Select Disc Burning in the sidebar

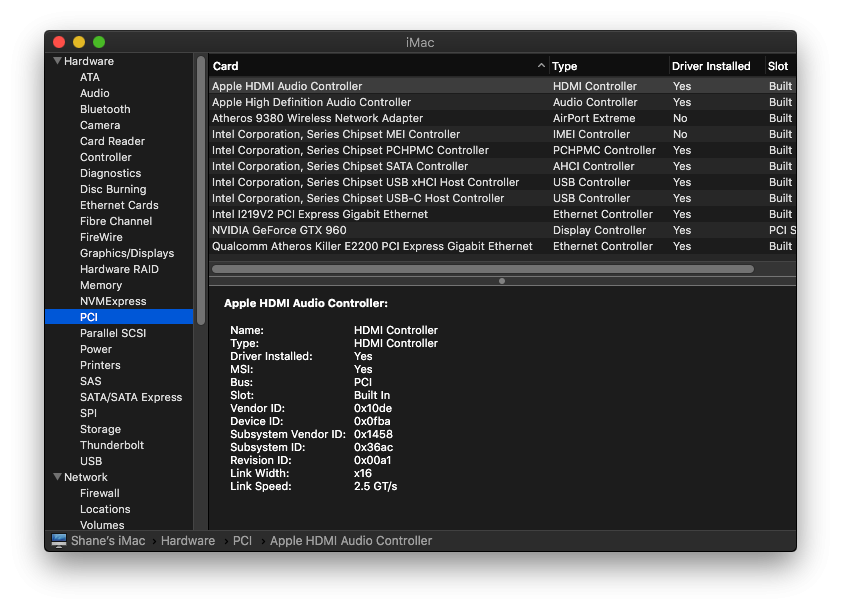click(113, 189)
